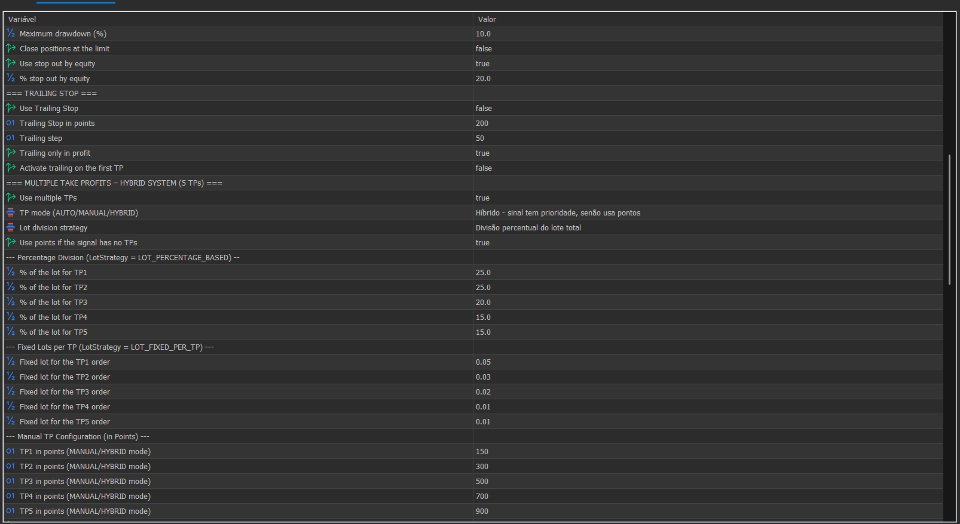Click the icon beside Fixed lot for the TP5 order
960x524 pixels.
tap(10, 422)
